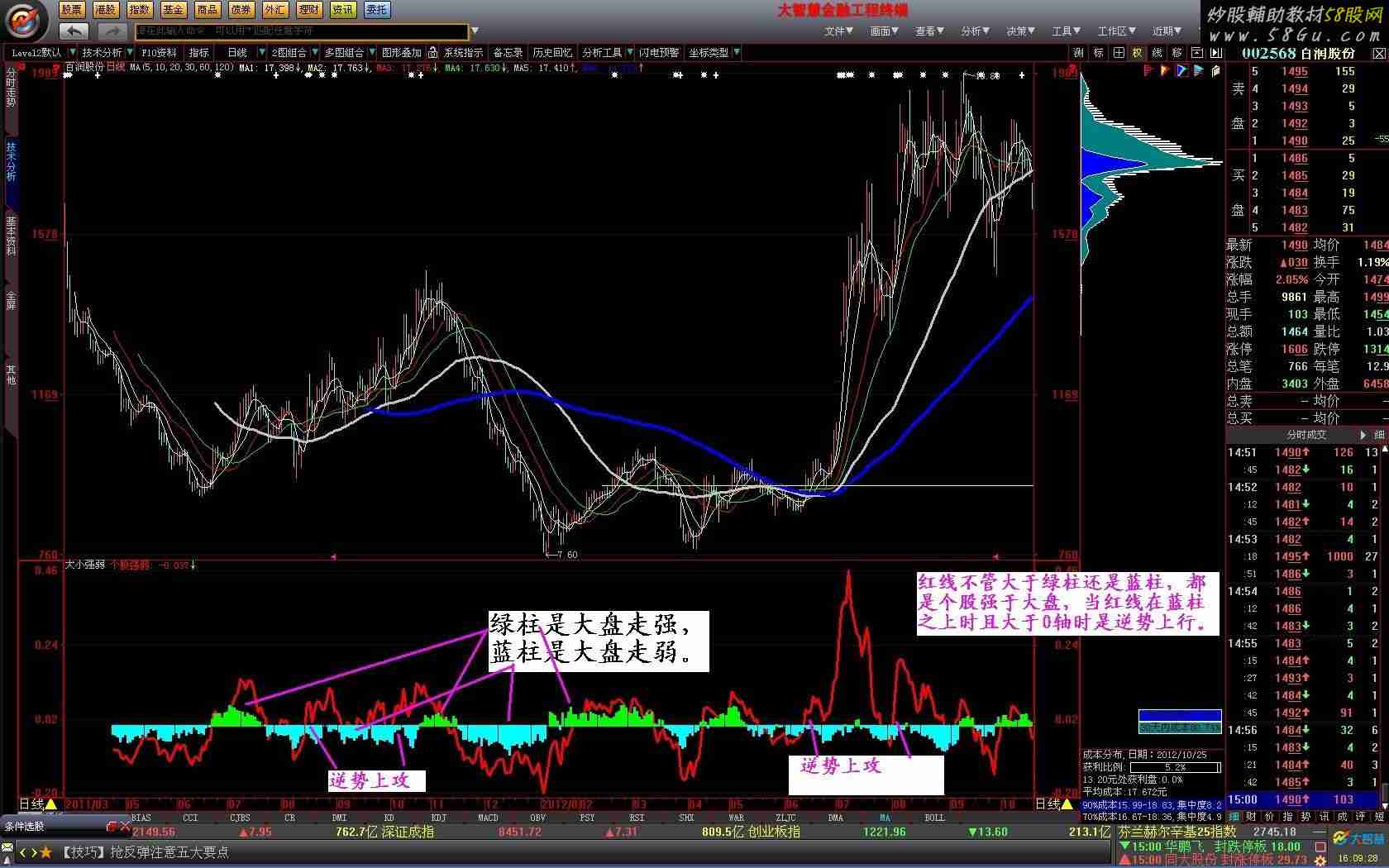Image resolution: width=1389 pixels, height=868 pixels.
Task: Expand the Level2默认 dropdown arrow
Action: [x=73, y=52]
